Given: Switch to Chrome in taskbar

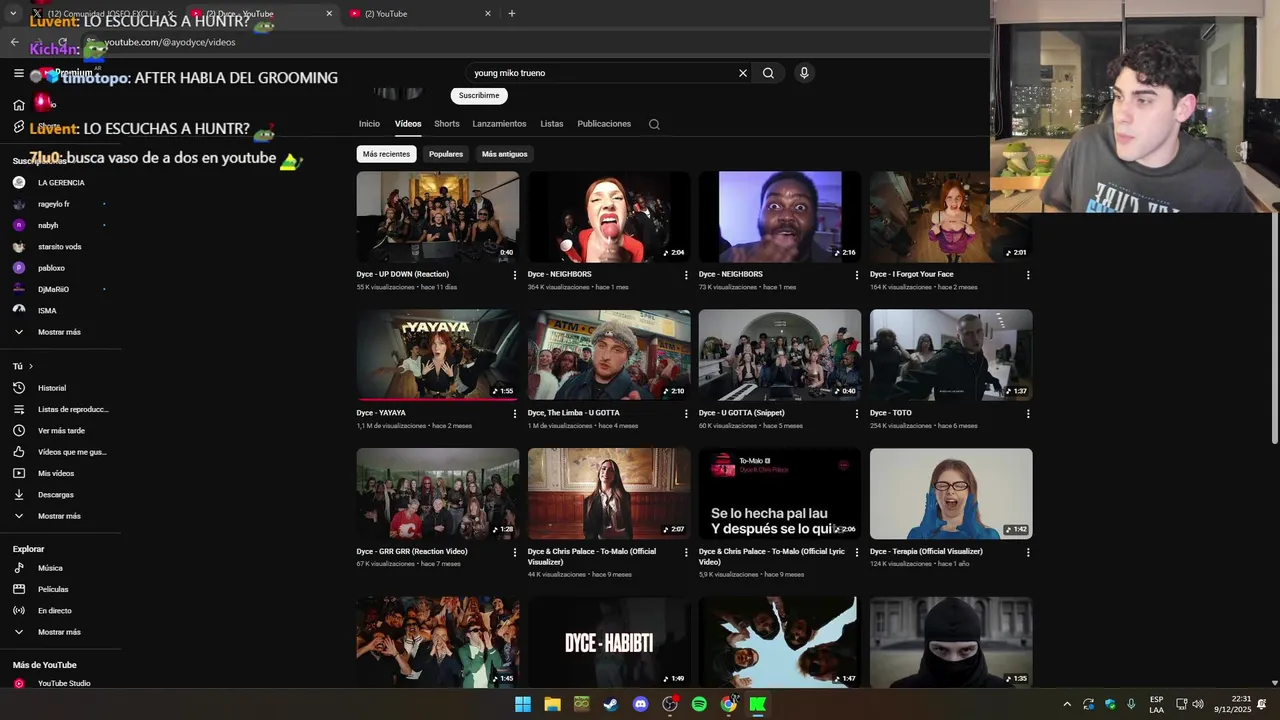Looking at the screenshot, I should [x=728, y=704].
